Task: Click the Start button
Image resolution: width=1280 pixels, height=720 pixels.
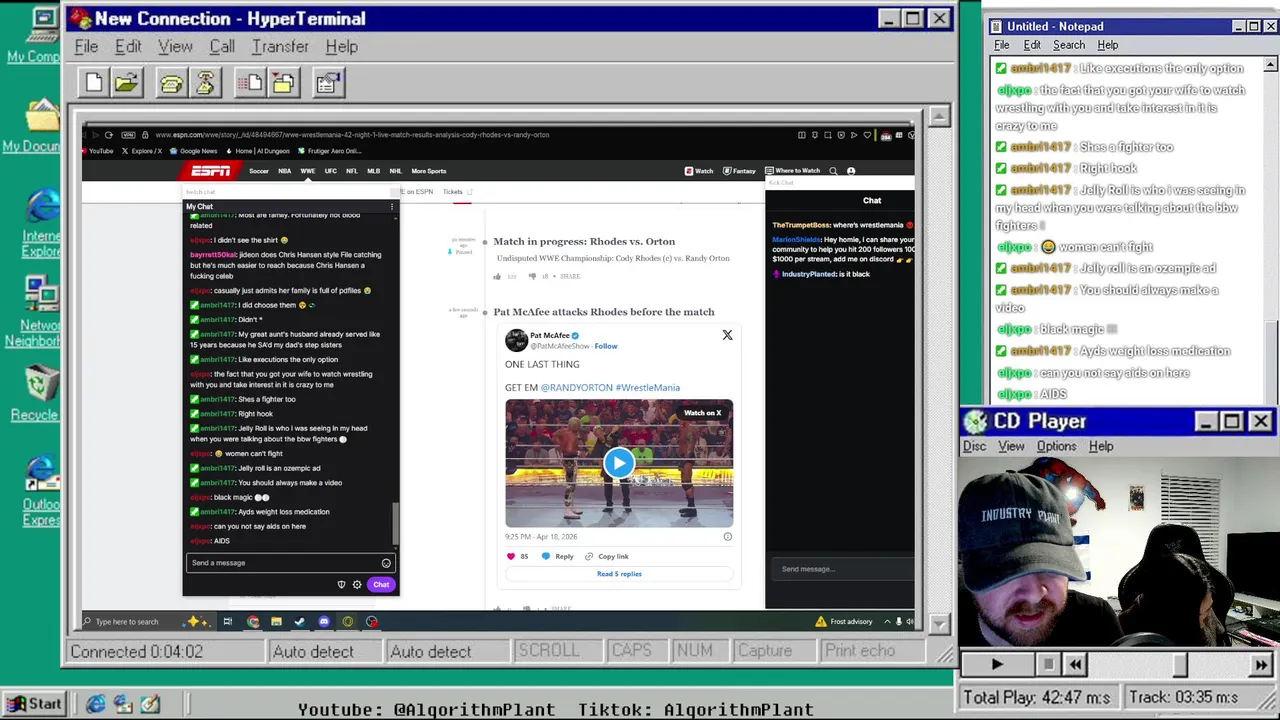Action: pyautogui.click(x=34, y=704)
